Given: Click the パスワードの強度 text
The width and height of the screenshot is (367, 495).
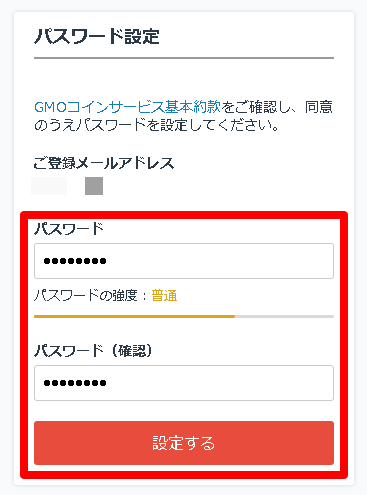Looking at the screenshot, I should pyautogui.click(x=86, y=296).
